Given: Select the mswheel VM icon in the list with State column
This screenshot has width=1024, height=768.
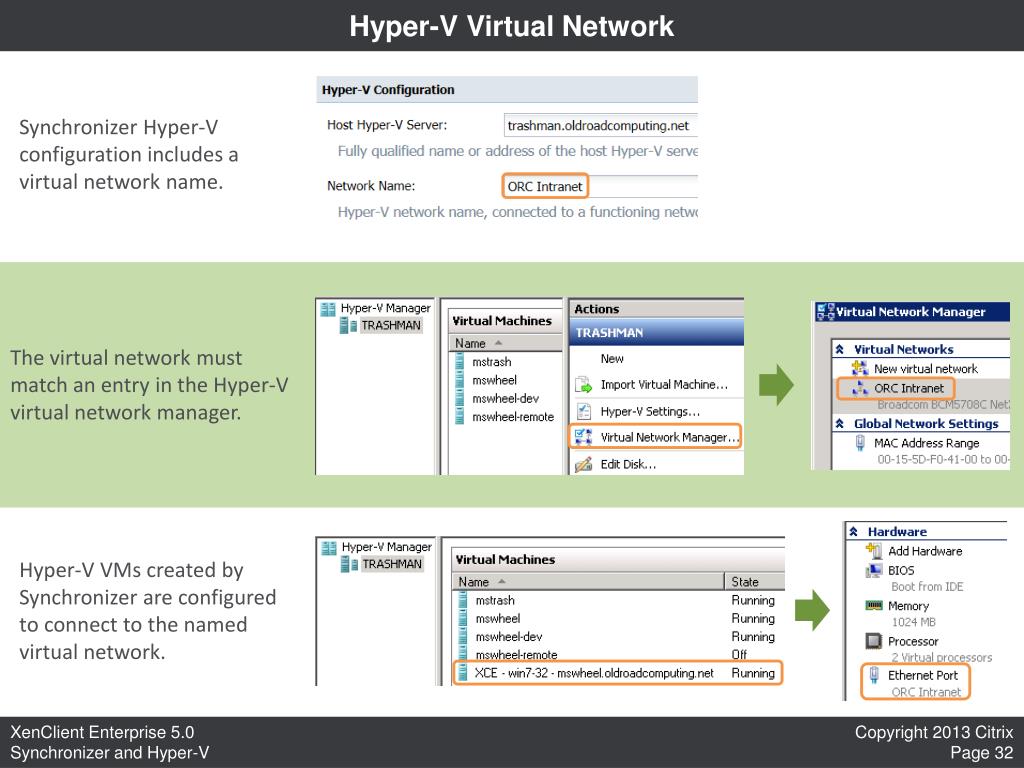Looking at the screenshot, I should coord(463,618).
